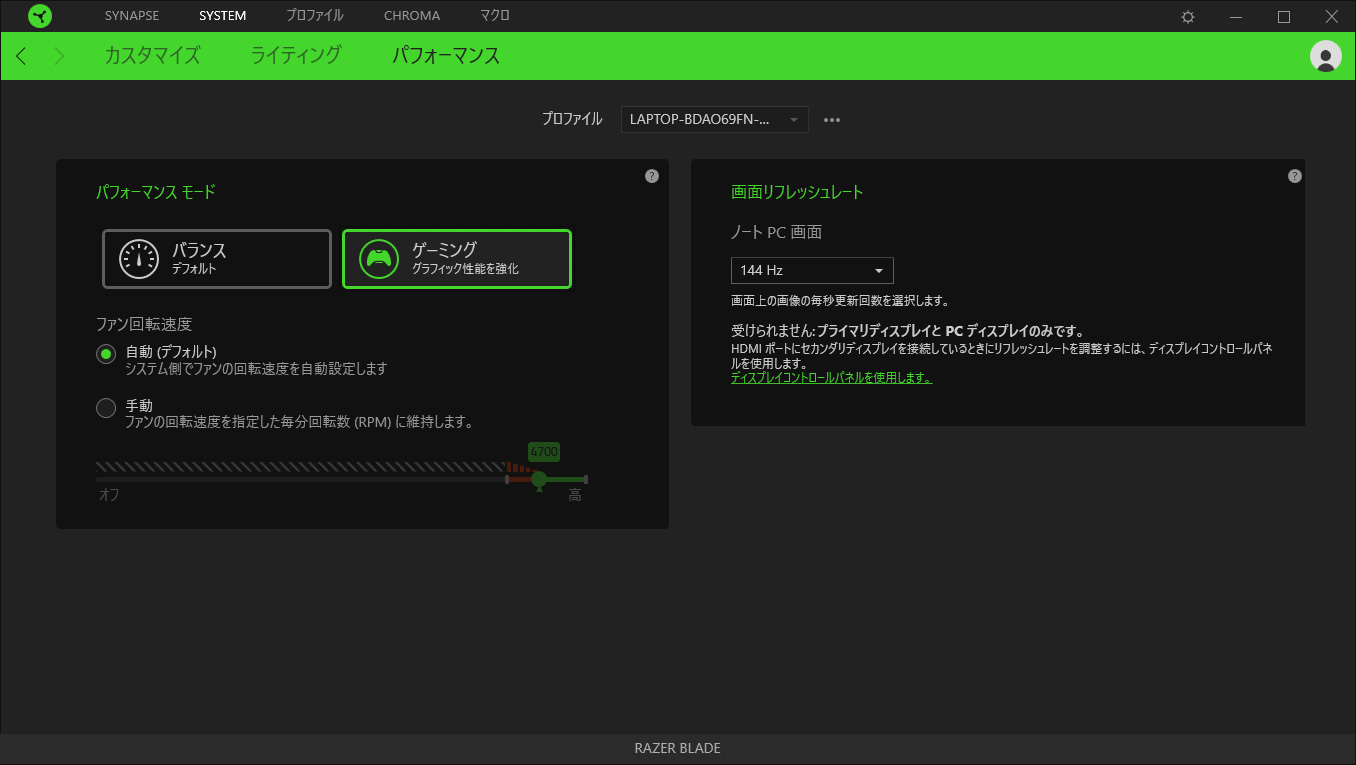Click the 高 label under the slider
The image size is (1356, 765).
(x=575, y=495)
